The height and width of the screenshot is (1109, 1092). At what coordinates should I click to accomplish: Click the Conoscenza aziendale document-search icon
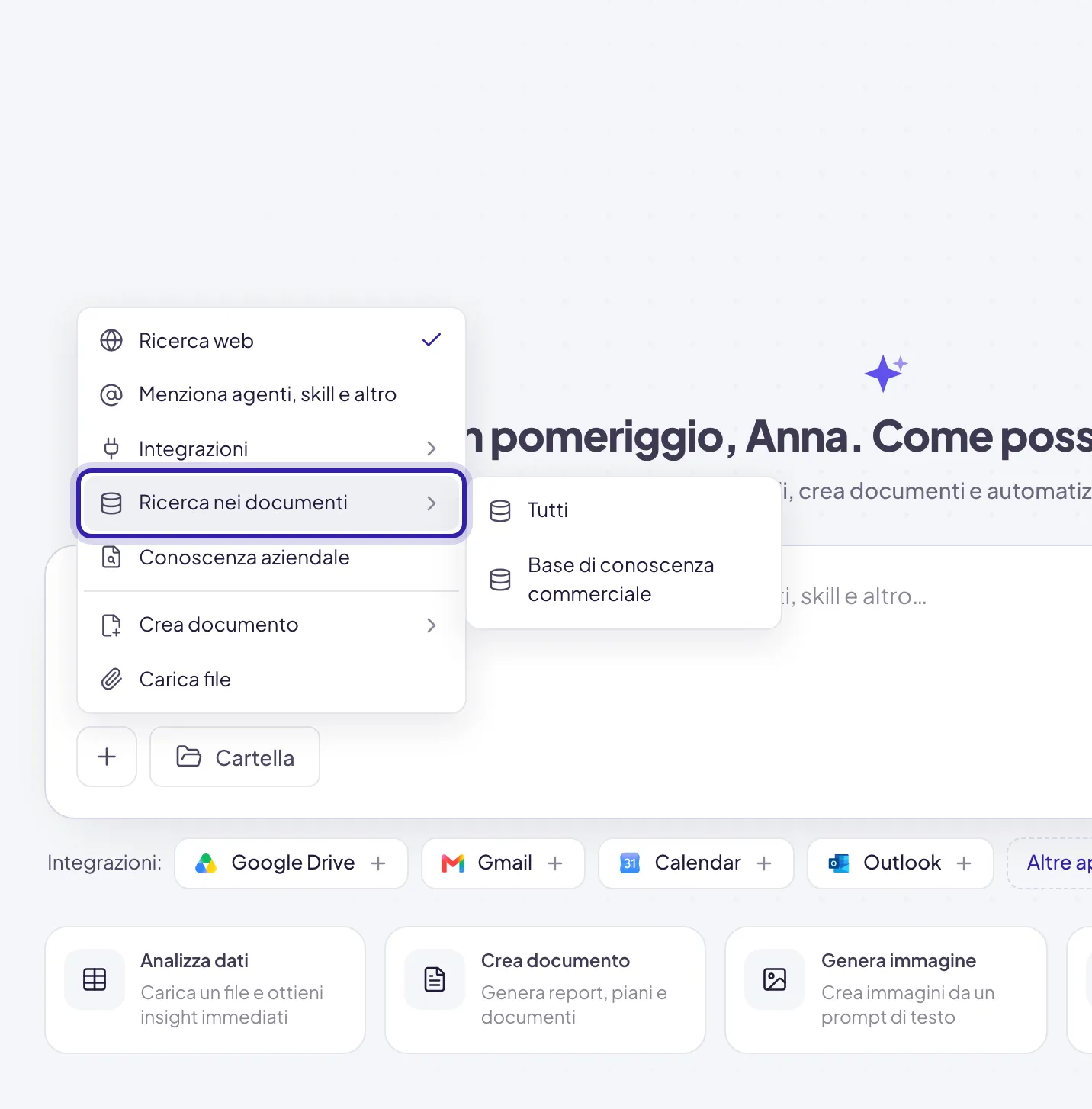click(x=111, y=558)
